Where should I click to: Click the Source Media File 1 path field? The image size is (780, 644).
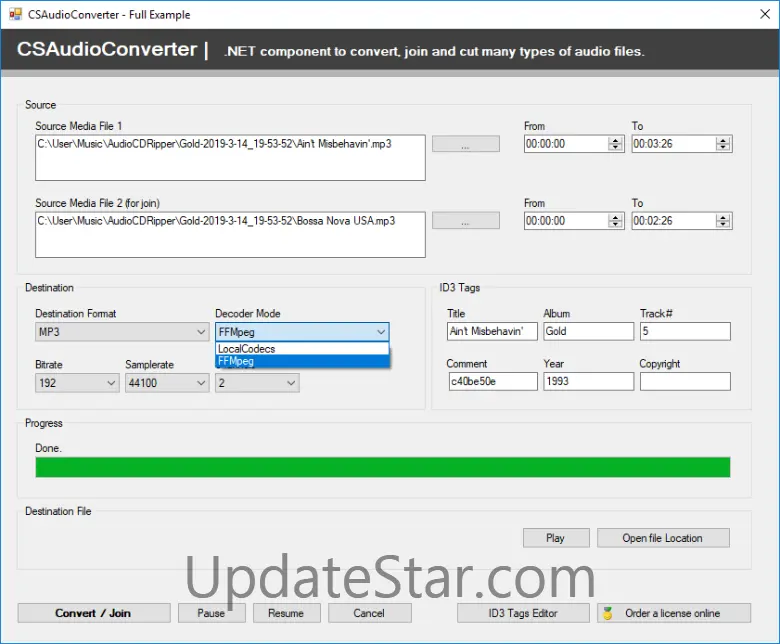230,158
